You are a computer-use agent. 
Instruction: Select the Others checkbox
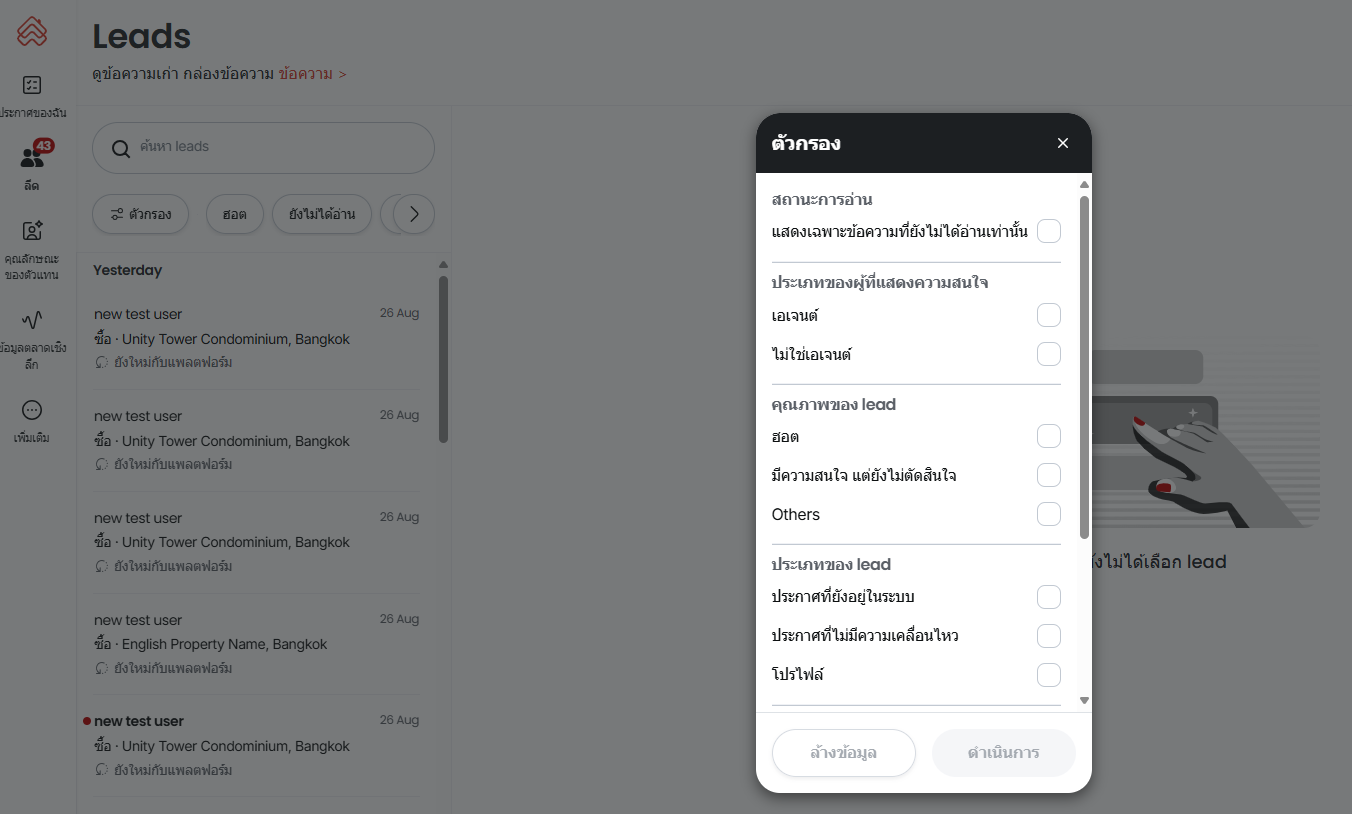pos(1048,514)
